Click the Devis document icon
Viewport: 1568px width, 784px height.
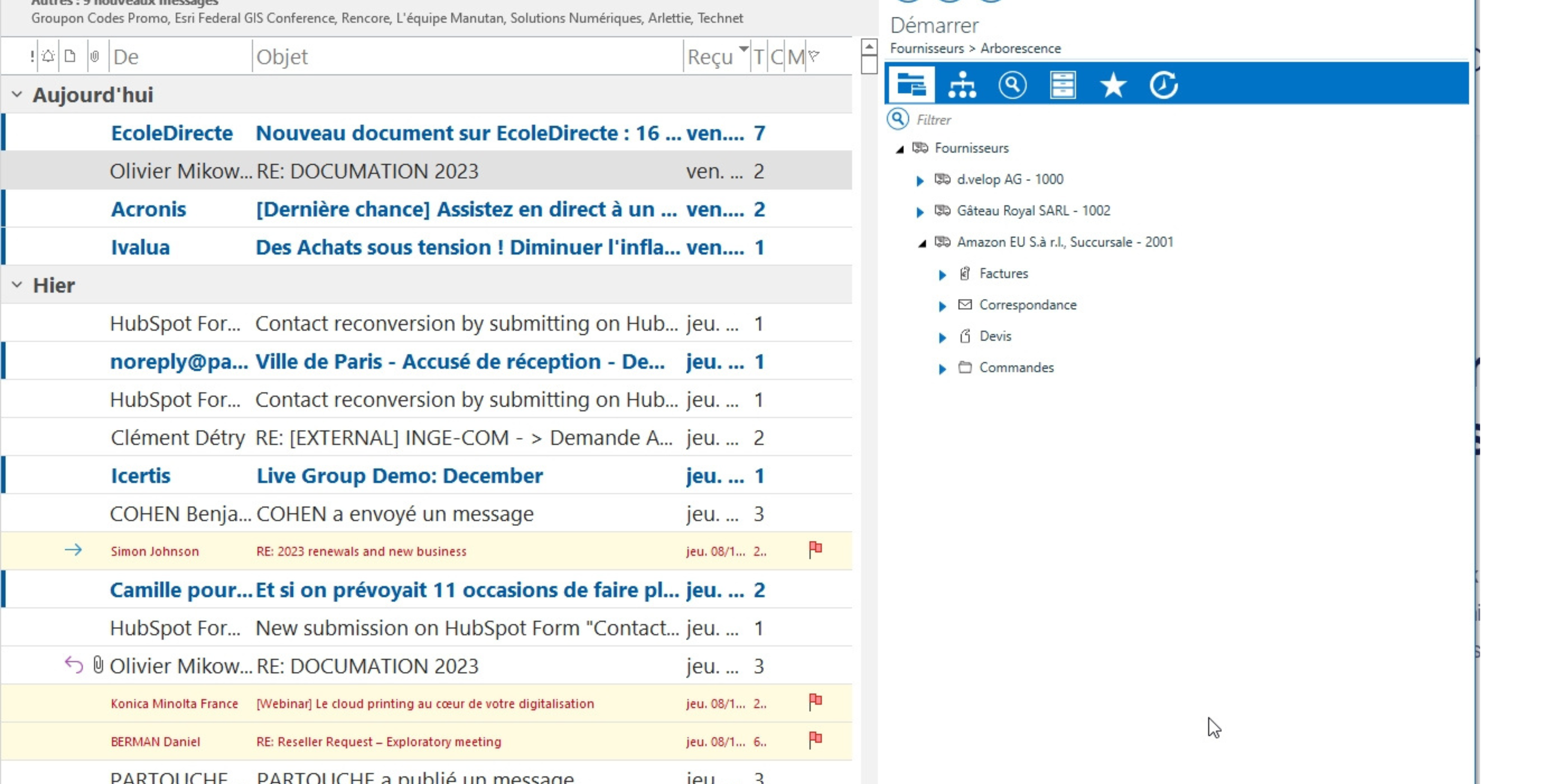(965, 336)
